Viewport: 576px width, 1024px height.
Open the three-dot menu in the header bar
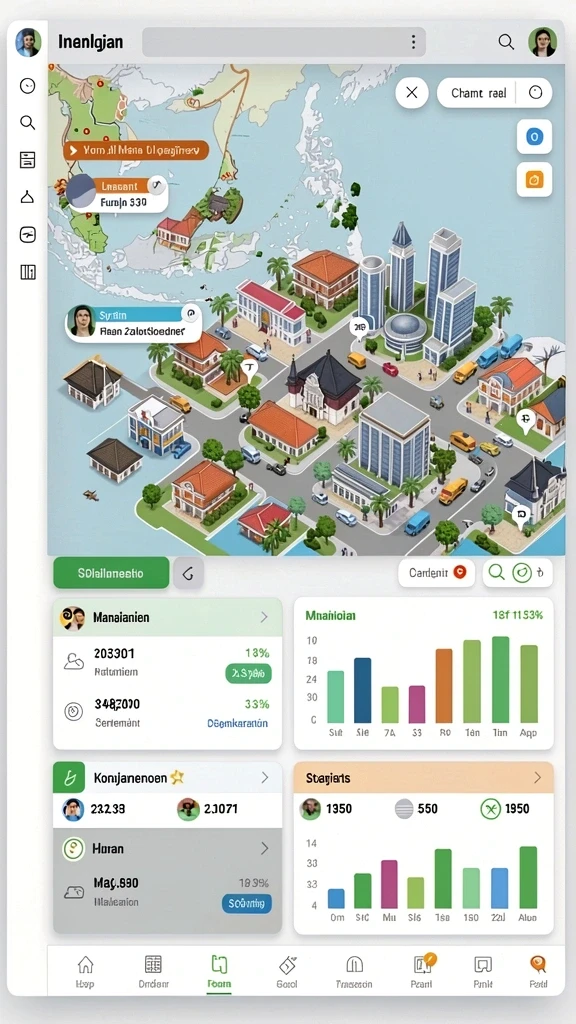click(413, 42)
